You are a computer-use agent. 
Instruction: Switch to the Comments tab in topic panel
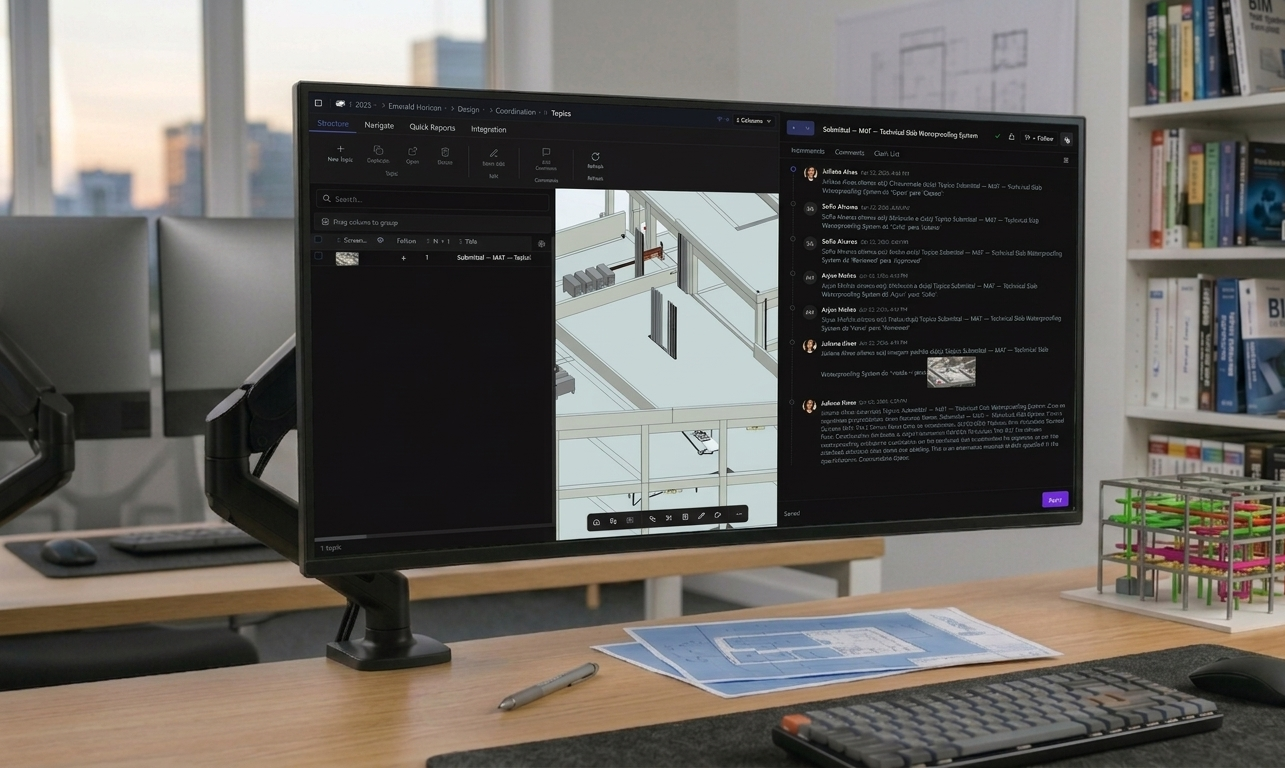tap(849, 153)
